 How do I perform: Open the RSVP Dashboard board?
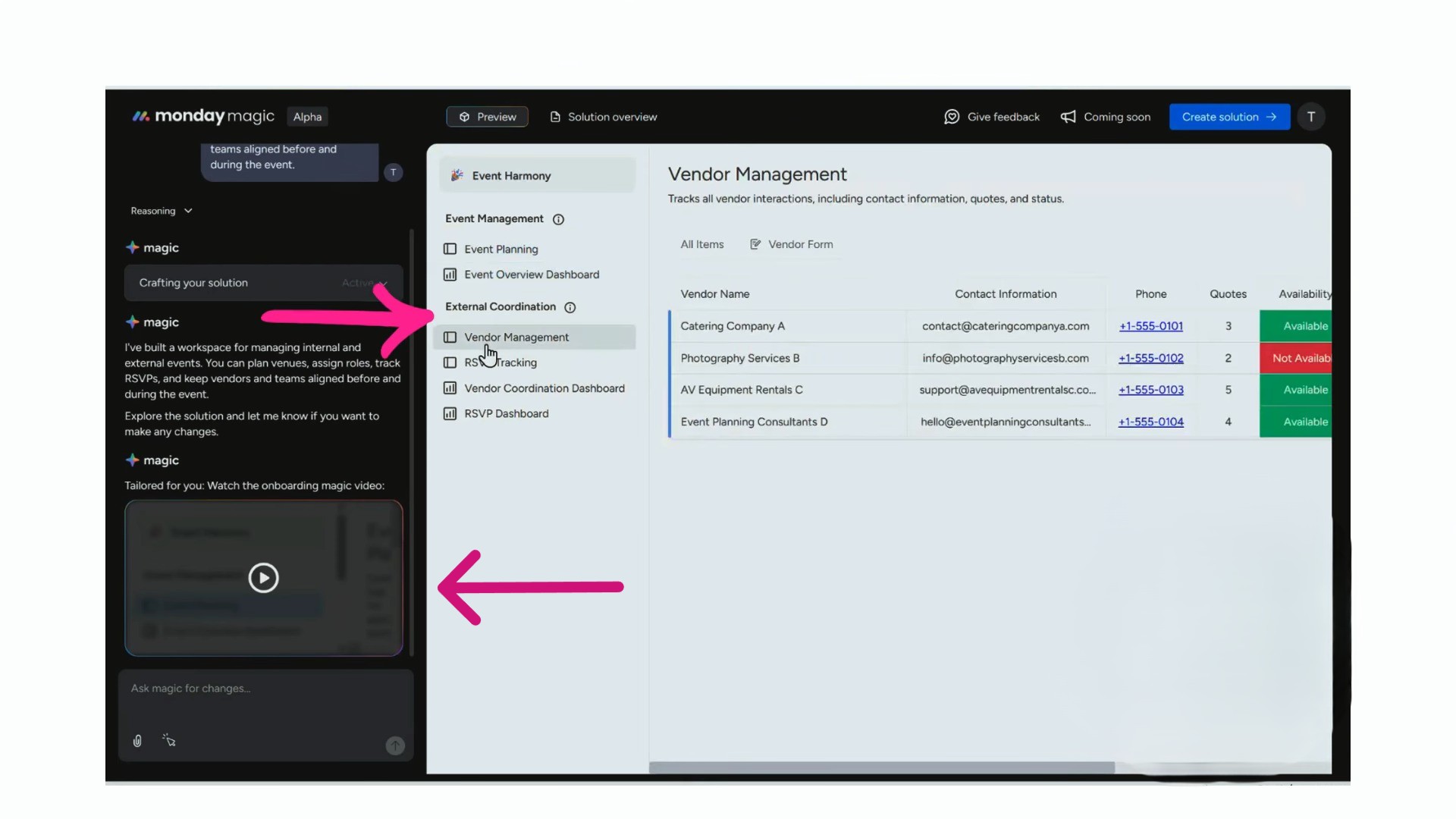pos(506,413)
